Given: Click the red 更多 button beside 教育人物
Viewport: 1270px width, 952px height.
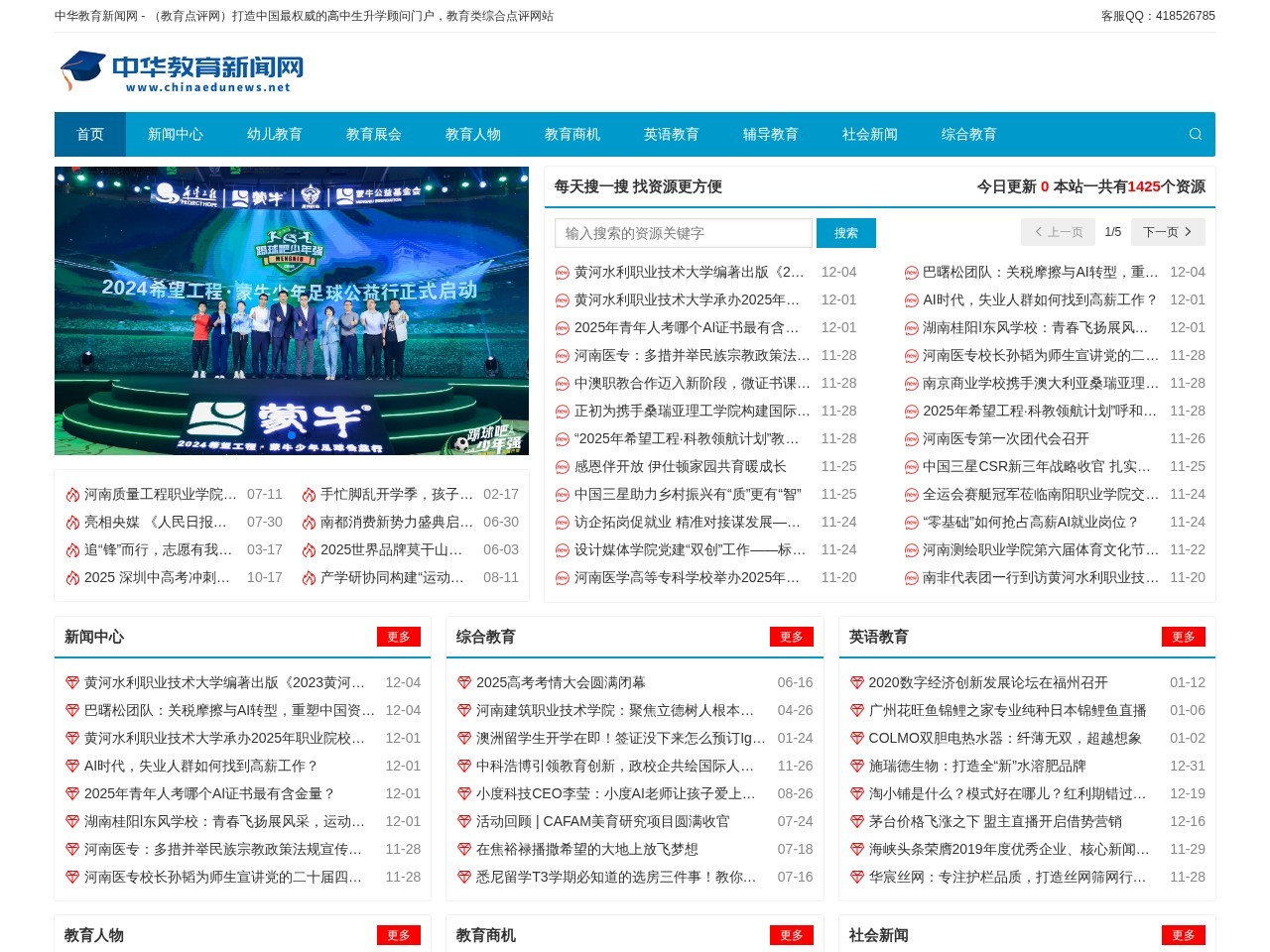Looking at the screenshot, I should [x=399, y=934].
